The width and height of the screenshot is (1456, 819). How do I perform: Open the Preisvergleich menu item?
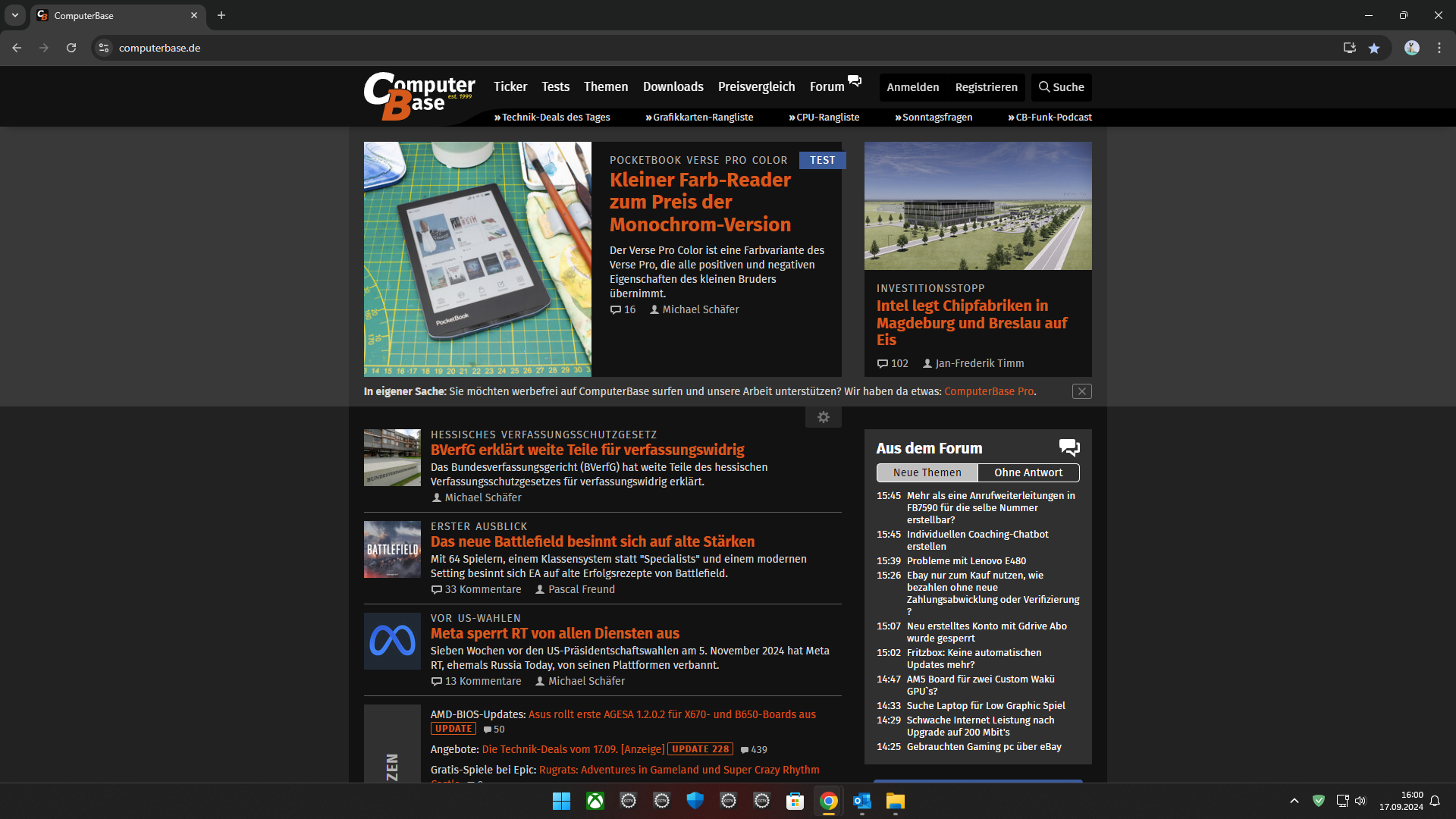756,87
